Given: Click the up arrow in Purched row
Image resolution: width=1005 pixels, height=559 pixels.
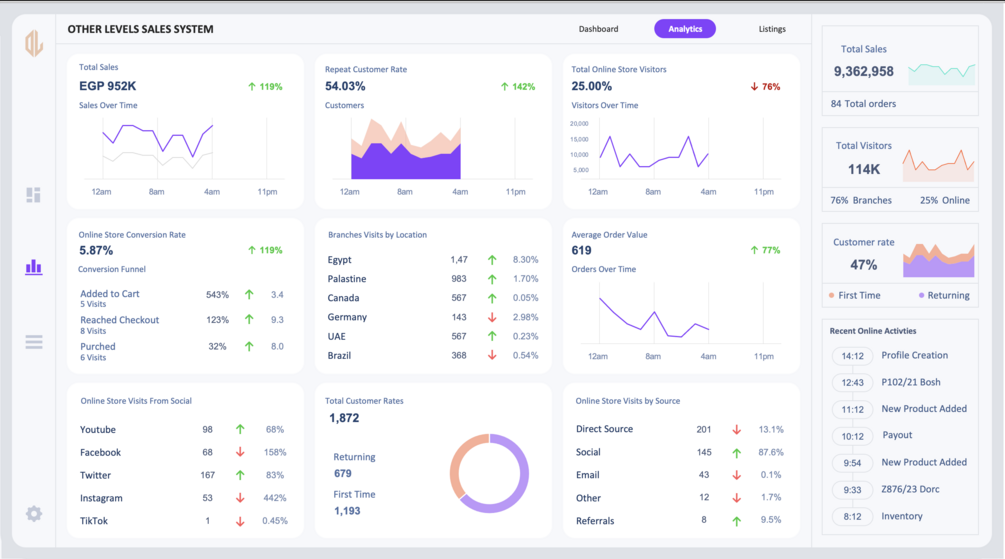Looking at the screenshot, I should click(249, 346).
